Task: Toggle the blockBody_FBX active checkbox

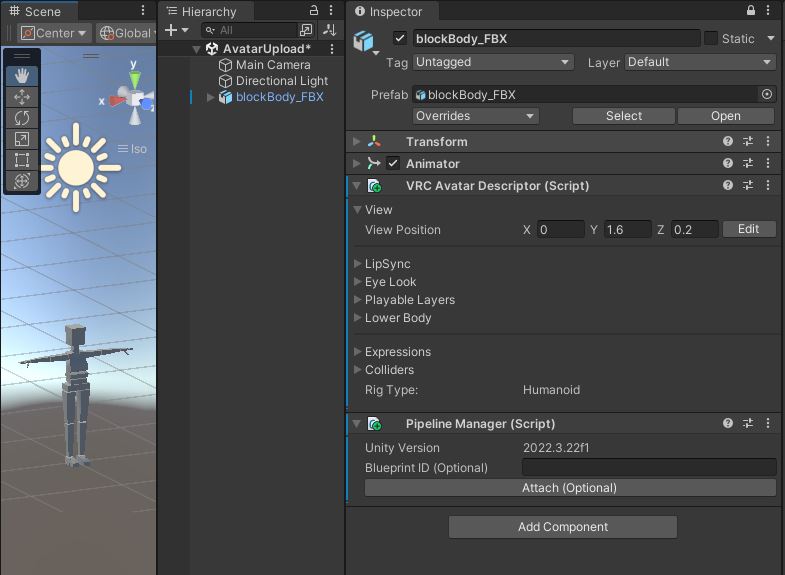Action: (400, 38)
